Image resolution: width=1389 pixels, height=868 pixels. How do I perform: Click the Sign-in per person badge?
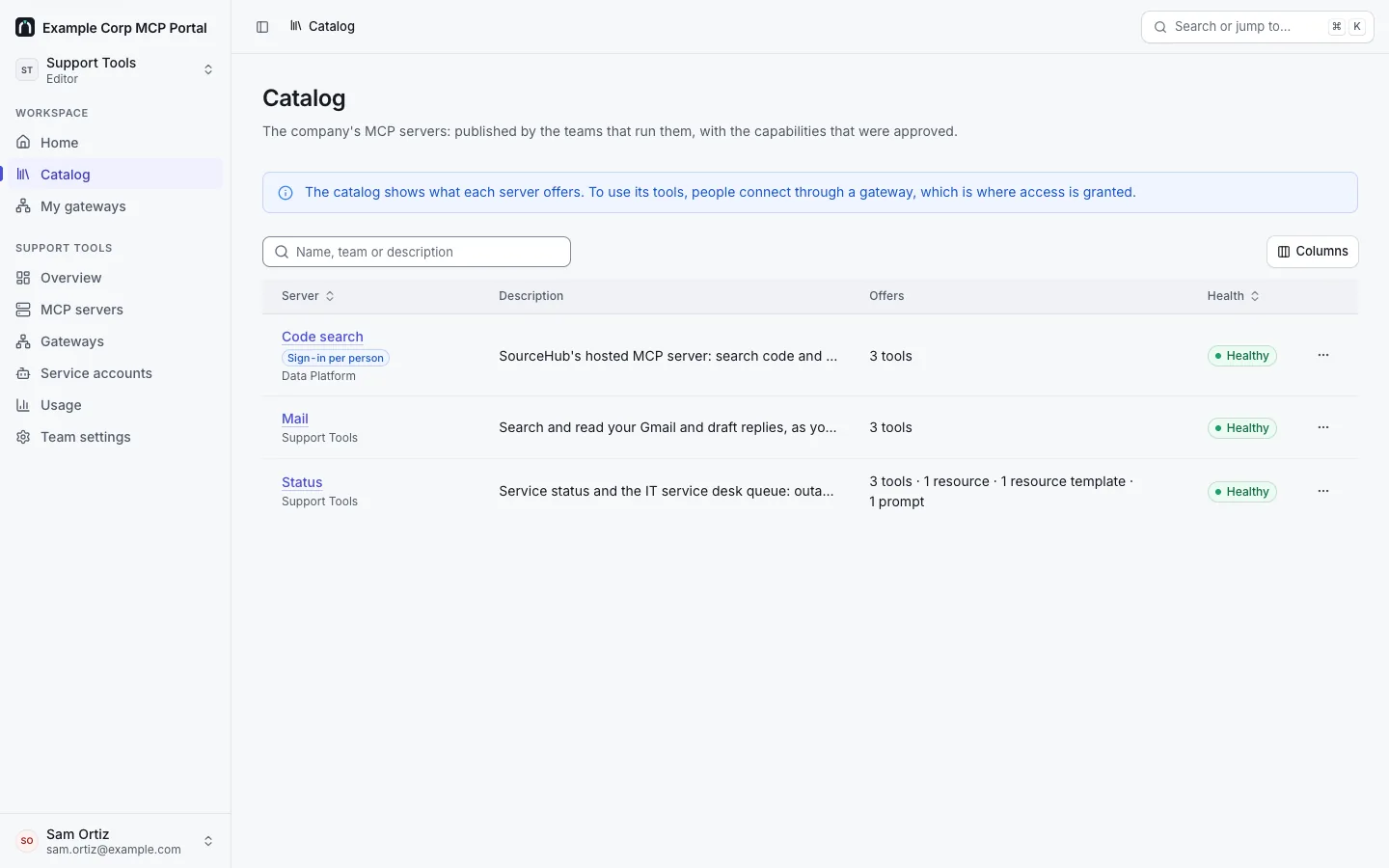tap(336, 358)
